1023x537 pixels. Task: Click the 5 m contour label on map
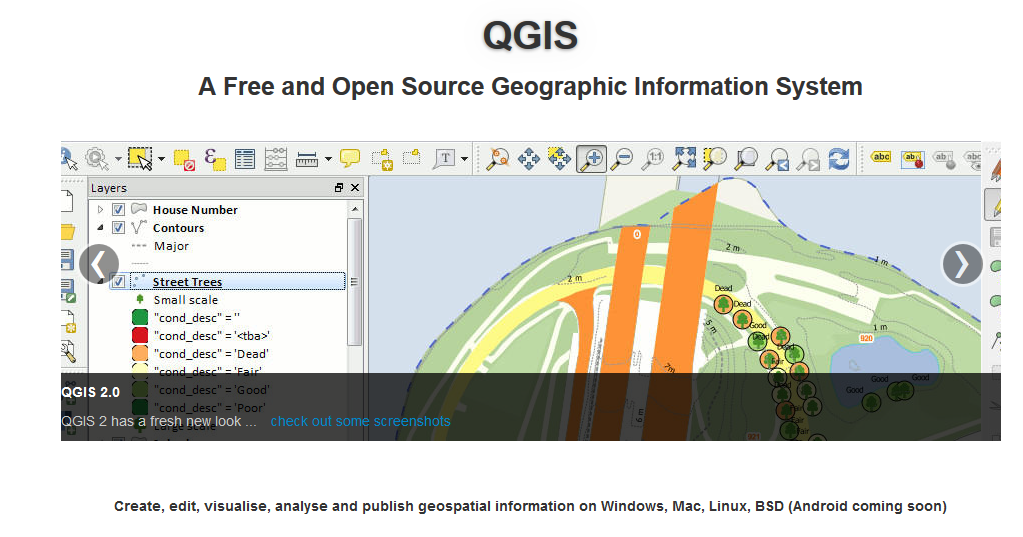coord(710,326)
